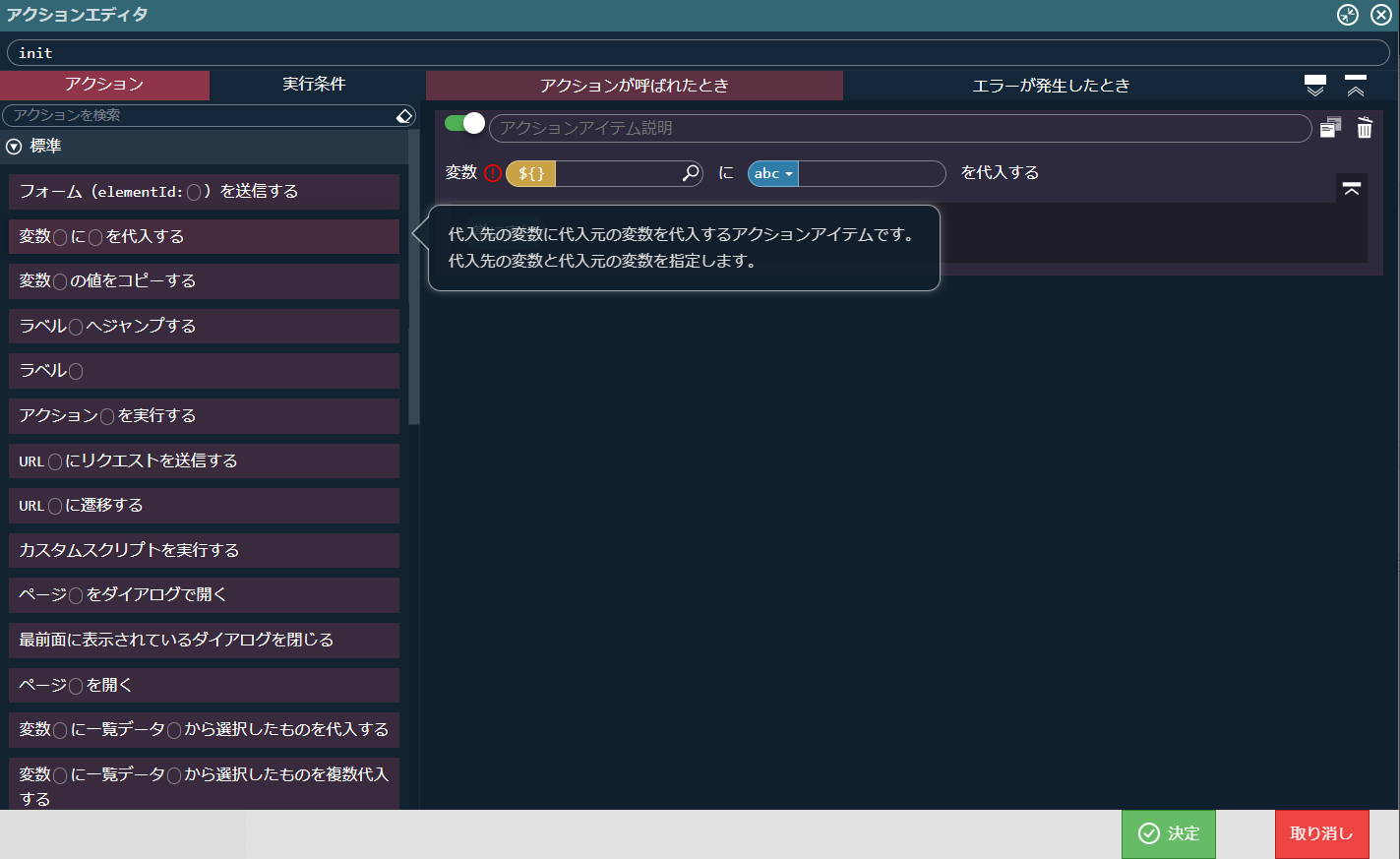Collapse all action items icon
The image size is (1400, 859).
pyautogui.click(x=1356, y=86)
